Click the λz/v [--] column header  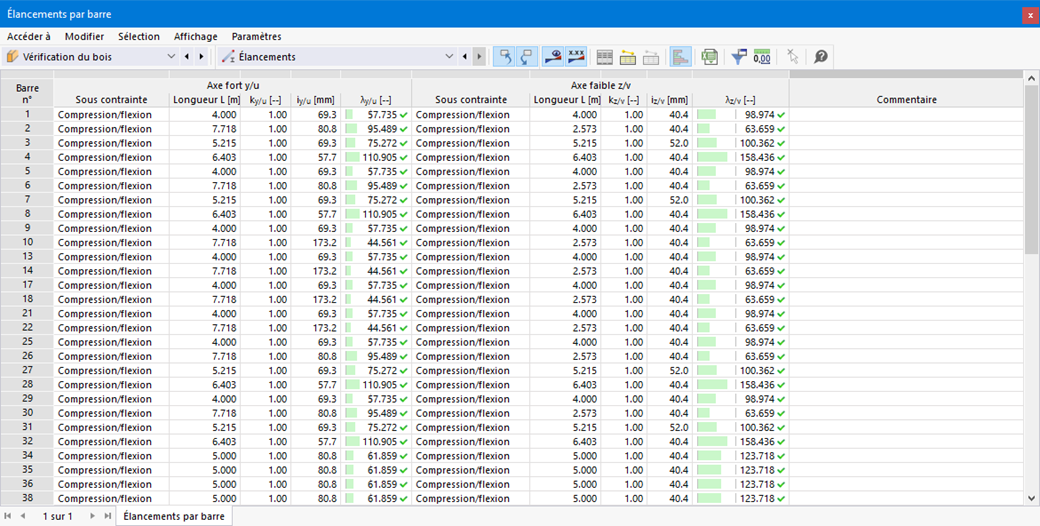[x=741, y=99]
